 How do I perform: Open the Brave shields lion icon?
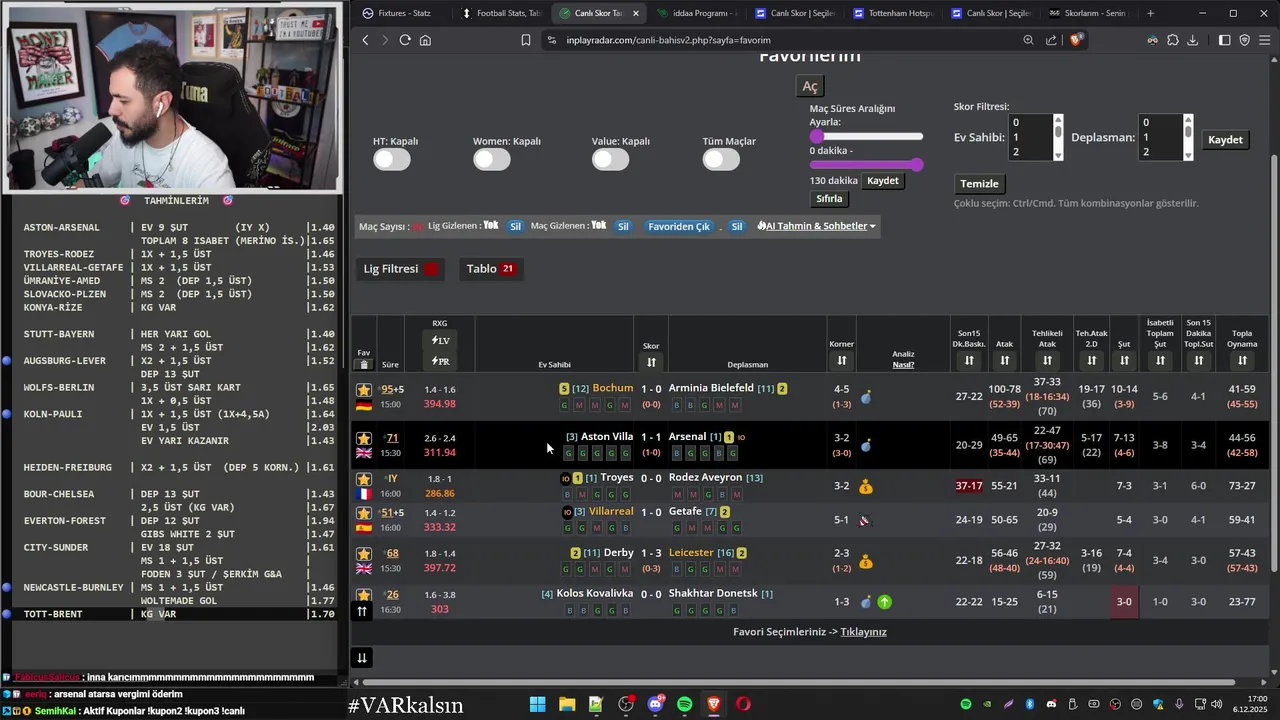(1076, 40)
